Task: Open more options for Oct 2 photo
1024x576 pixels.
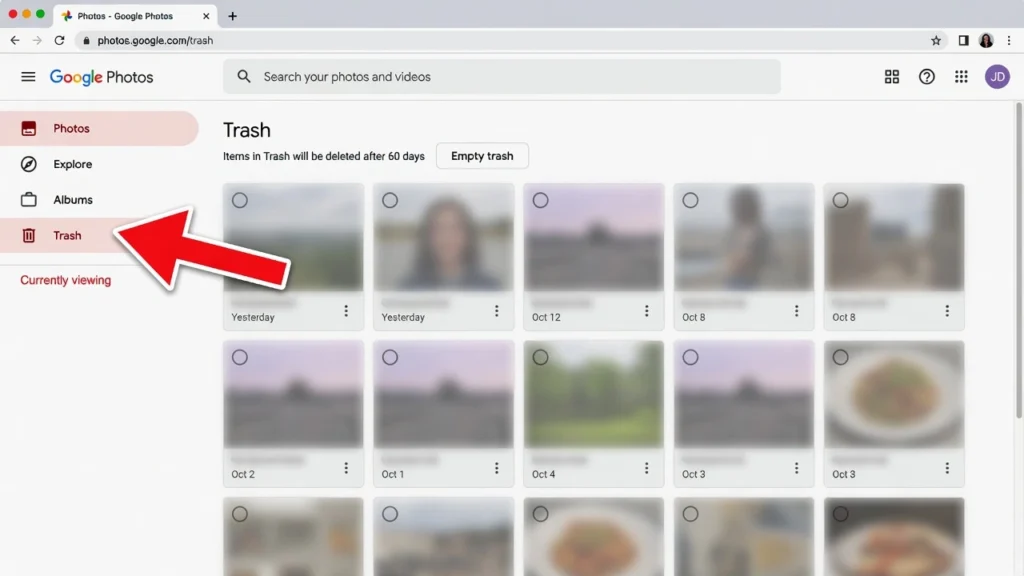Action: pyautogui.click(x=346, y=468)
